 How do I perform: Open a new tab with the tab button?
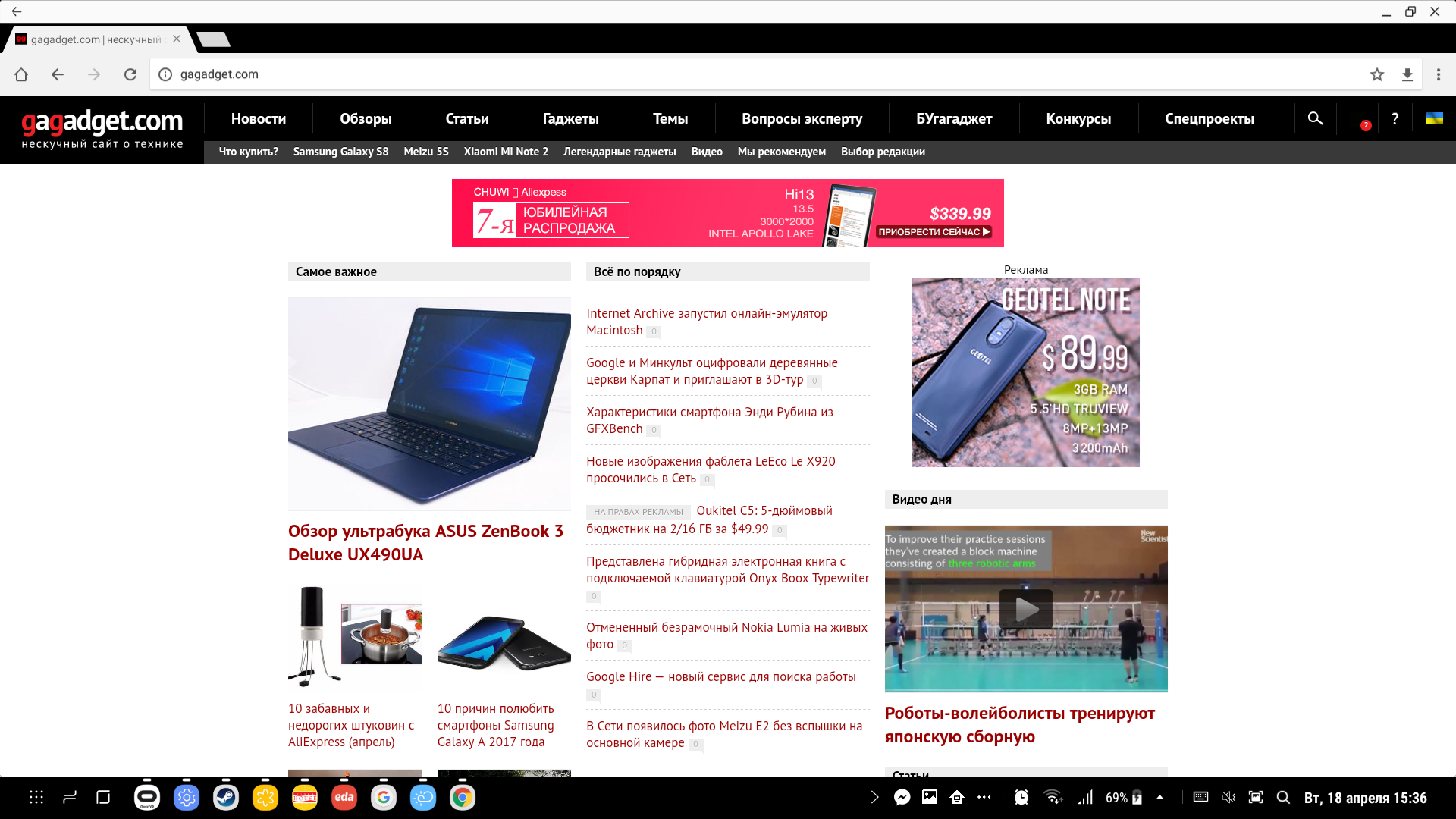213,39
